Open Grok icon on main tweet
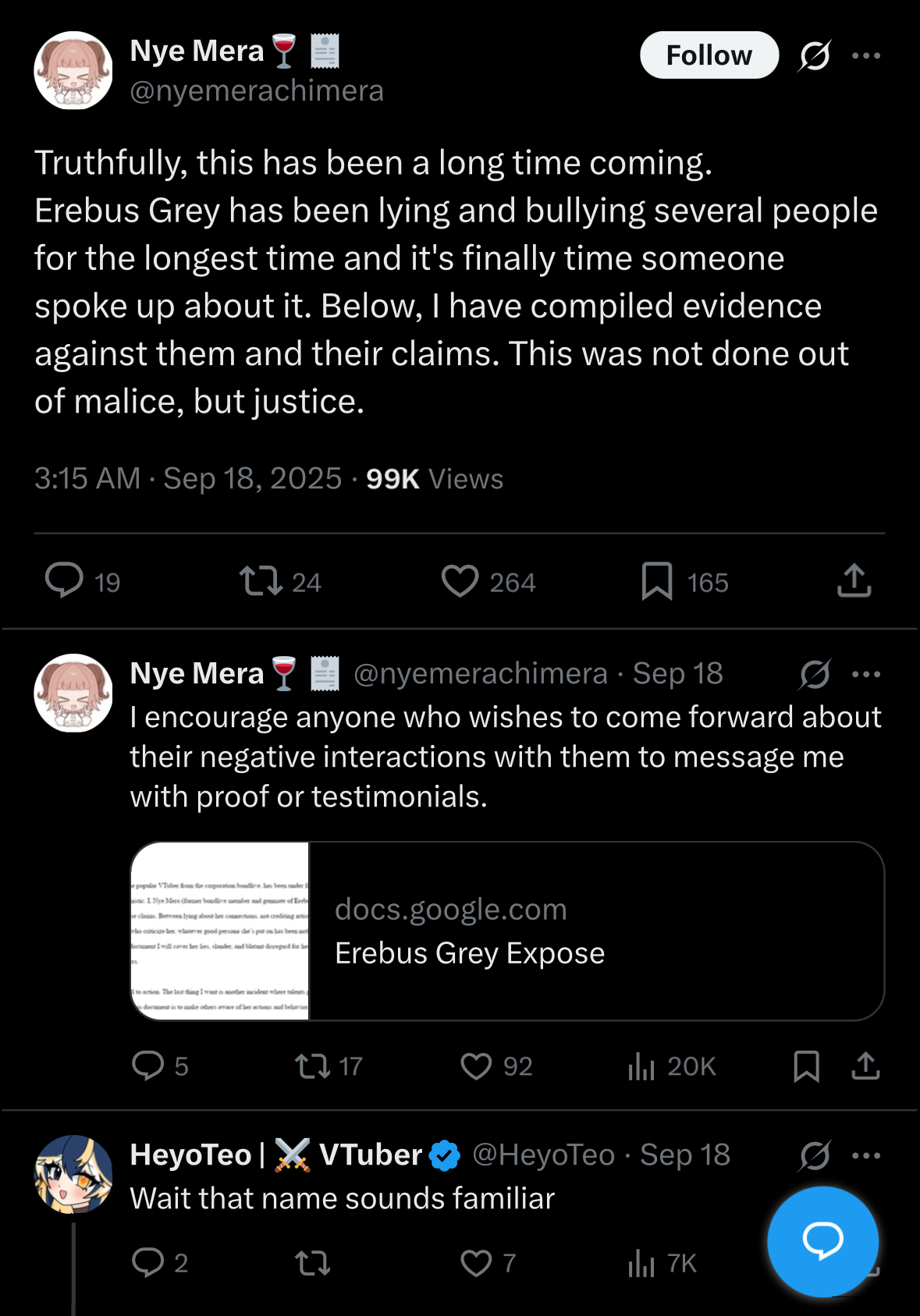This screenshot has height=1316, width=920. click(815, 55)
